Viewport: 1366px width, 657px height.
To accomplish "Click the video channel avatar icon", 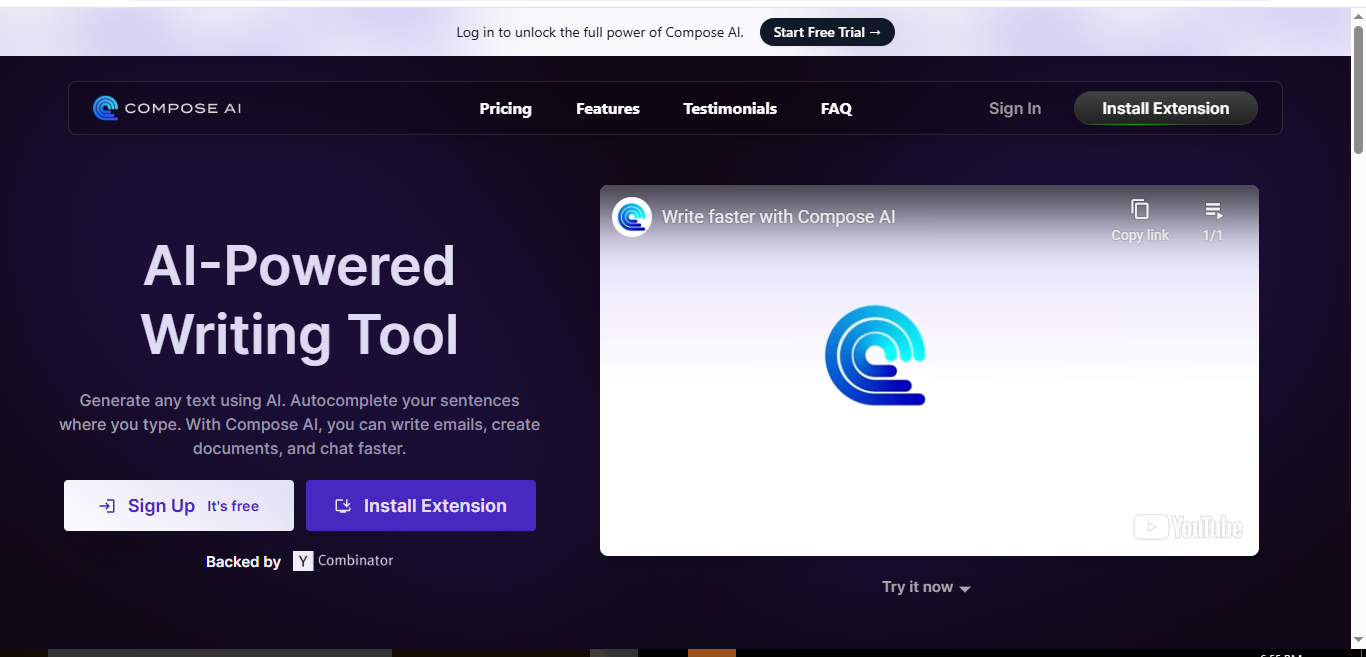I will click(632, 217).
